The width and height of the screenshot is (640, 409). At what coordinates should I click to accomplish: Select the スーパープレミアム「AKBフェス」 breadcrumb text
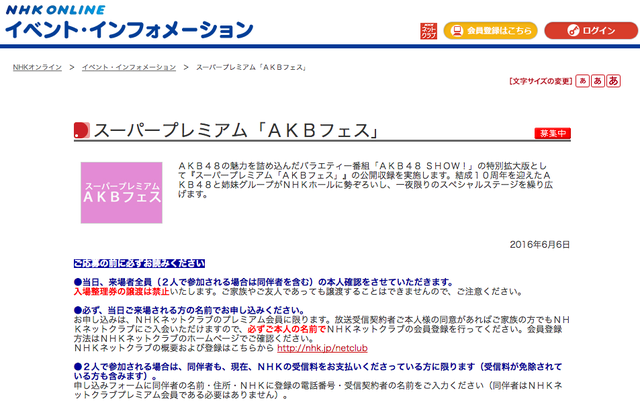(x=251, y=67)
